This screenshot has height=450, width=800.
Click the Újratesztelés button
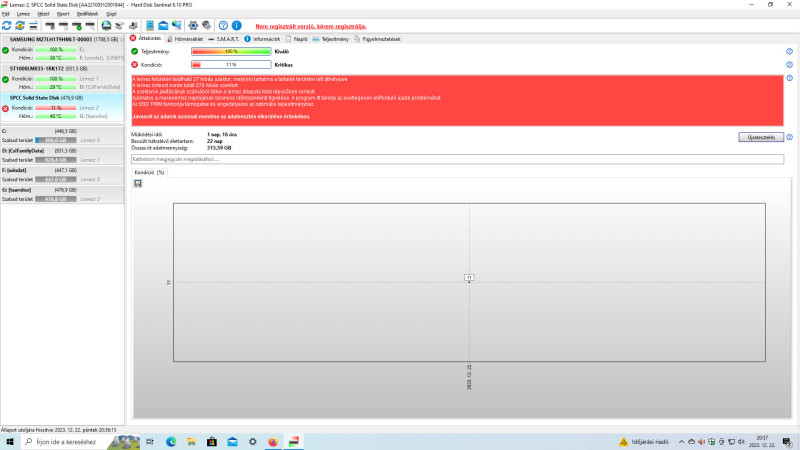click(761, 137)
